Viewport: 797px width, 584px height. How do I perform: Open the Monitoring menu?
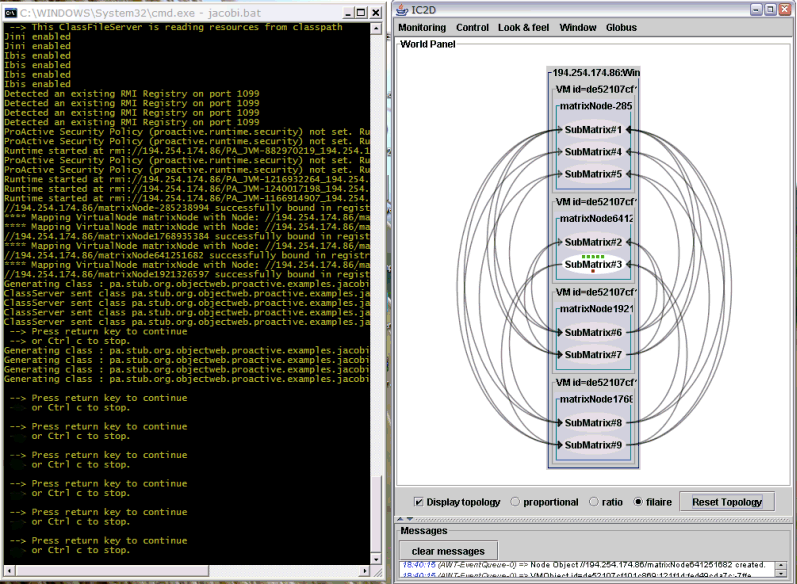click(x=422, y=27)
